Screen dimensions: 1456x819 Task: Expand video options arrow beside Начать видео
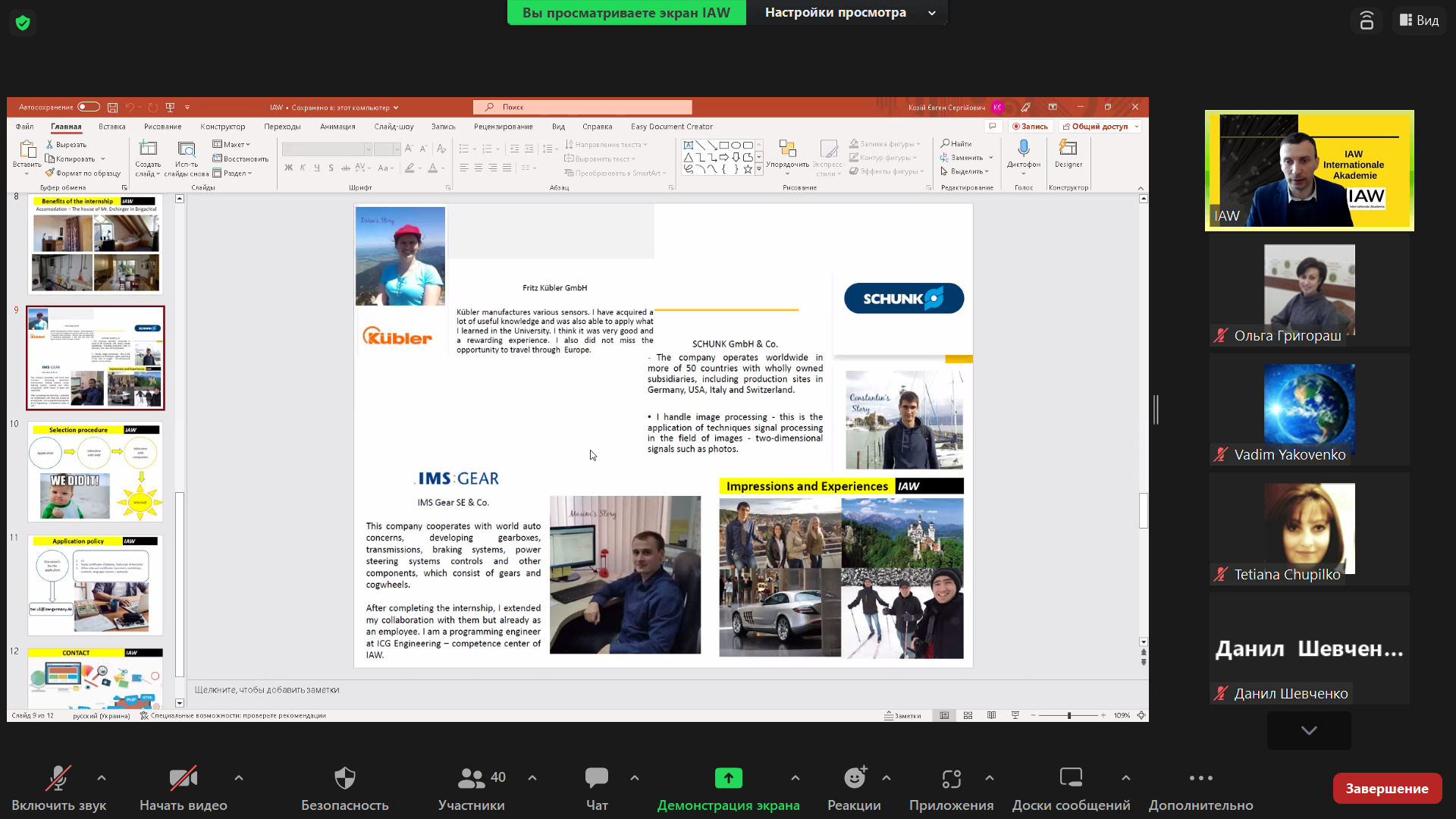point(239,778)
